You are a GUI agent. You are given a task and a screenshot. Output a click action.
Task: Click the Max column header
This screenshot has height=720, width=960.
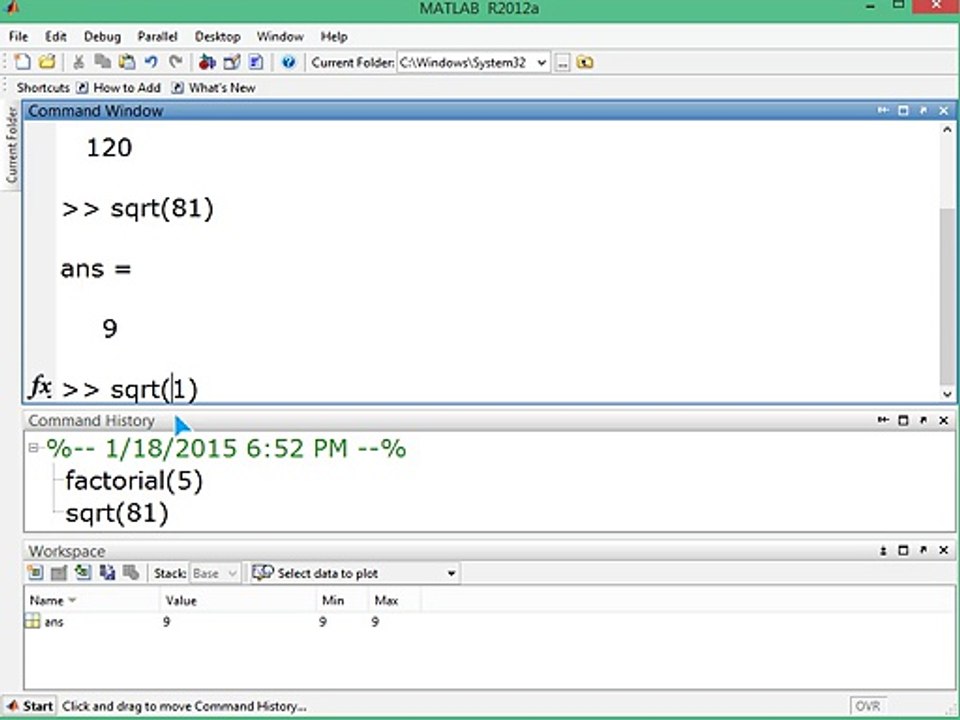(394, 601)
